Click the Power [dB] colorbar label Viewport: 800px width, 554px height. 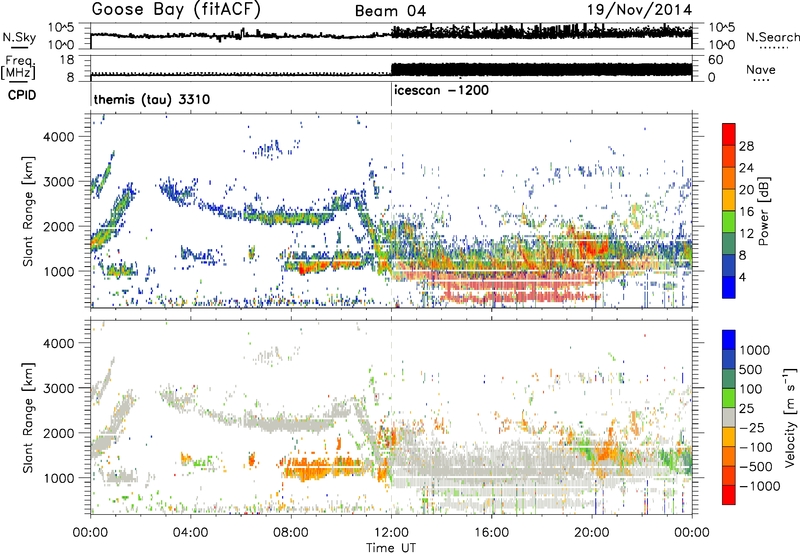click(x=763, y=211)
